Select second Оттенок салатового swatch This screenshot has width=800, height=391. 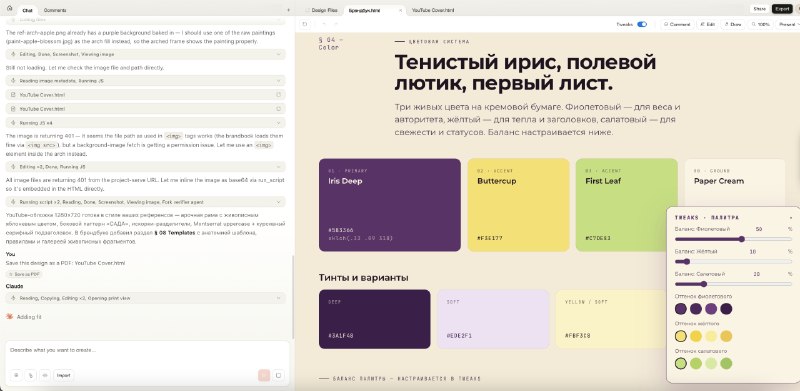click(696, 363)
